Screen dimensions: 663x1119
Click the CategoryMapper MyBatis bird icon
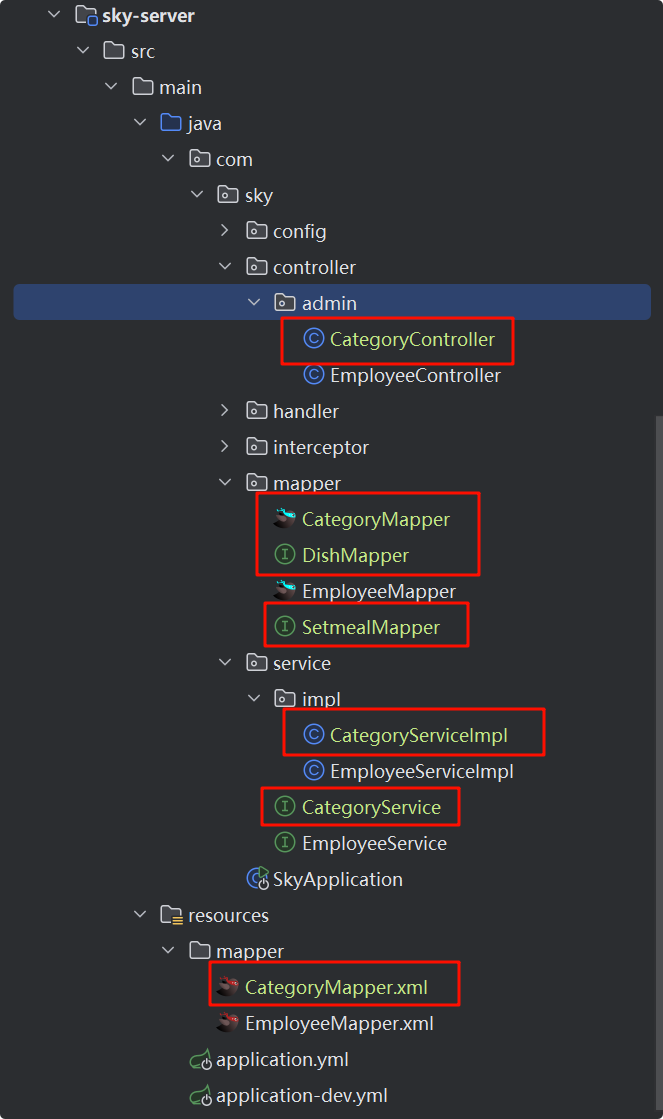pyautogui.click(x=285, y=519)
